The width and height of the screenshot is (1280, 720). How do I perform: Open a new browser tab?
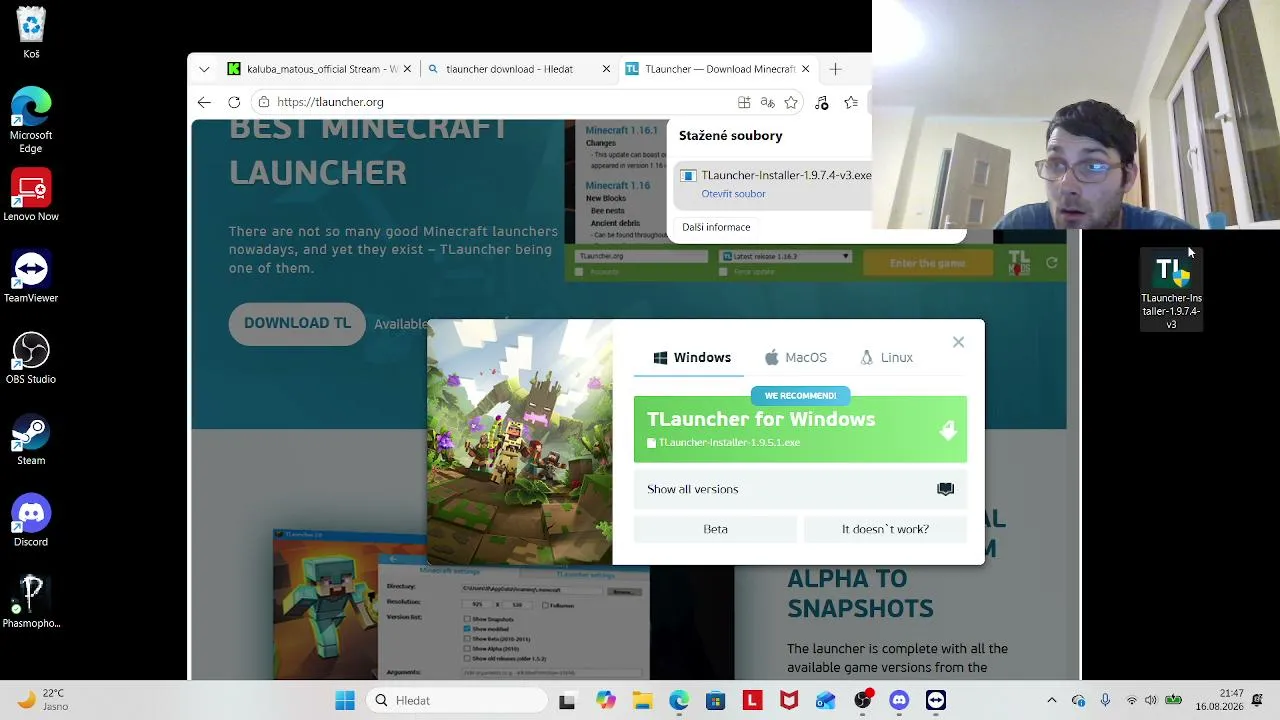[835, 69]
